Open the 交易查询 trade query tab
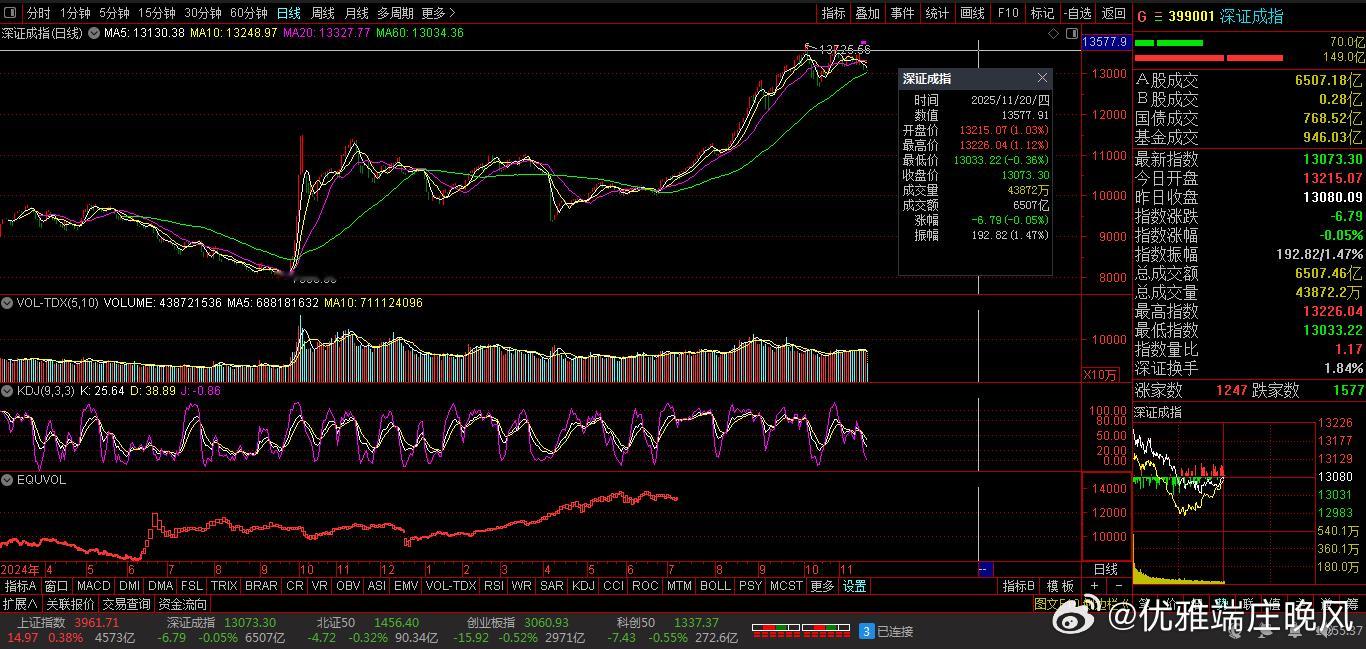This screenshot has height=649, width=1366. pyautogui.click(x=126, y=604)
